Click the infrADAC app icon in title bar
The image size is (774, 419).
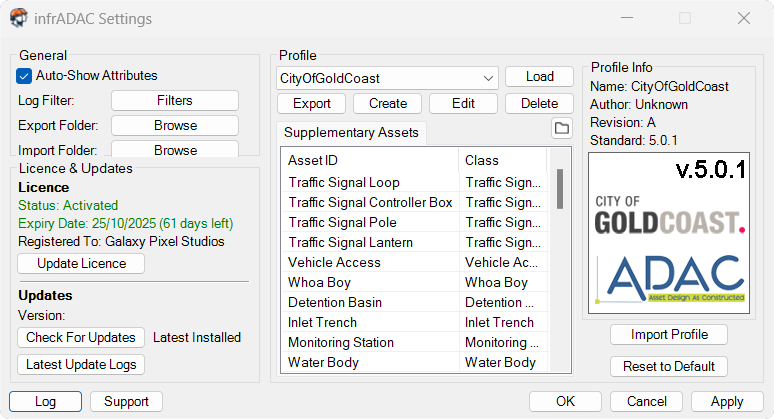pyautogui.click(x=18, y=18)
